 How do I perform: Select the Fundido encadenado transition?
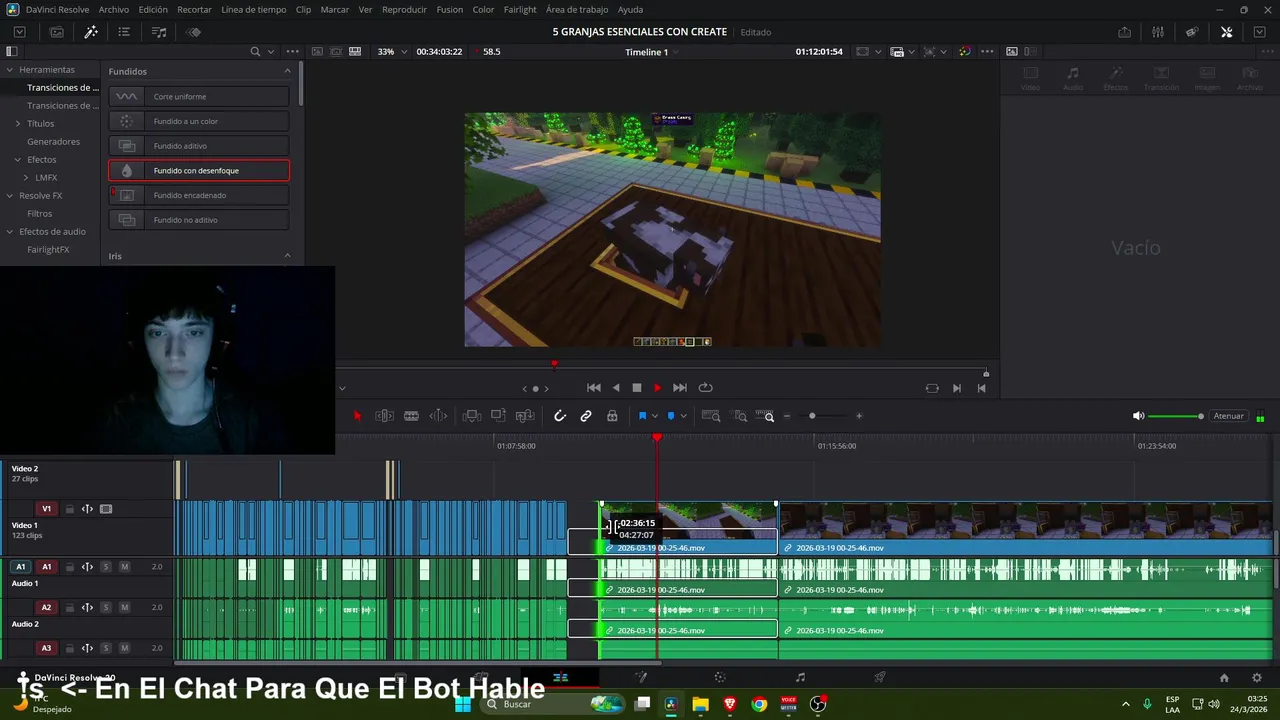coord(199,196)
